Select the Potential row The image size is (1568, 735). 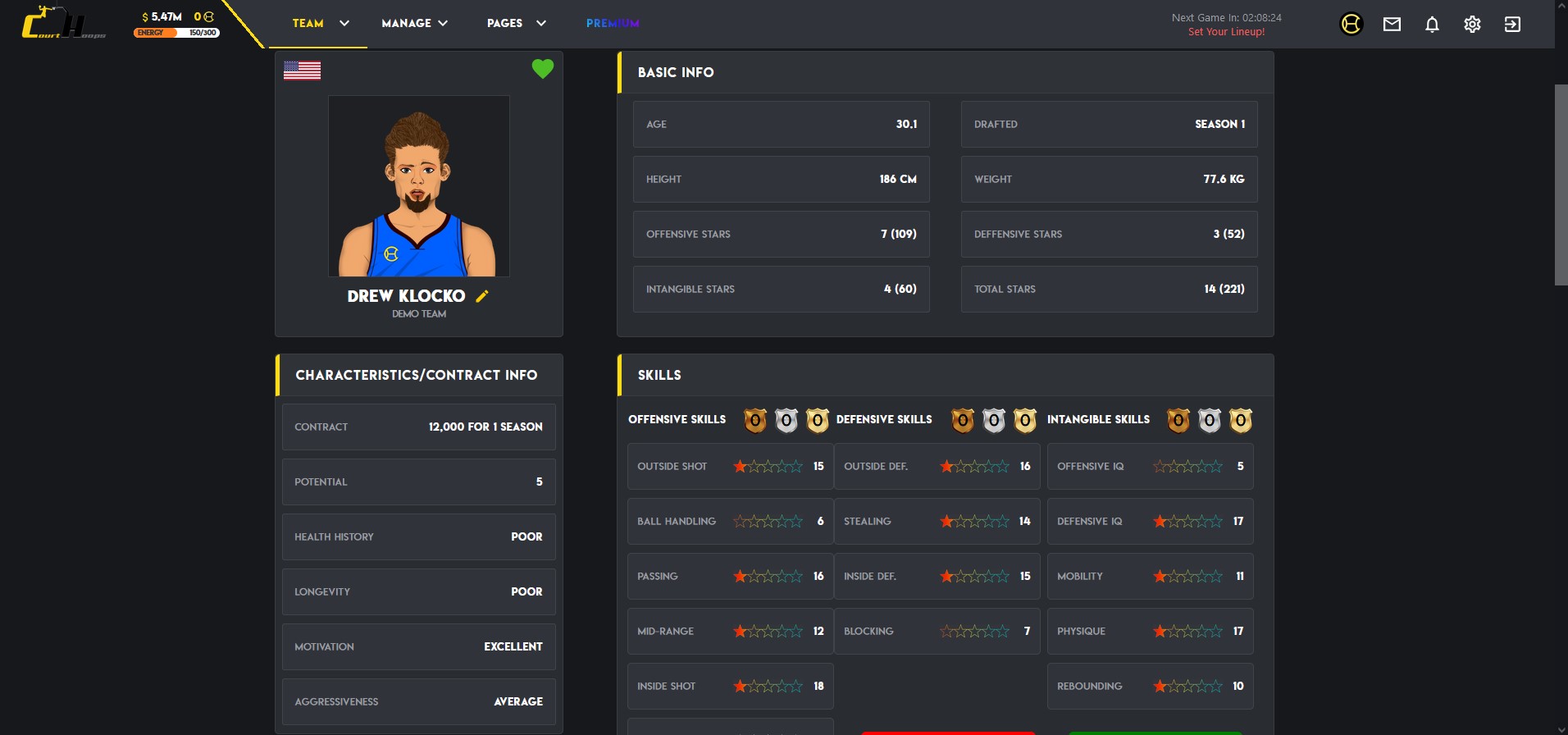pos(419,482)
